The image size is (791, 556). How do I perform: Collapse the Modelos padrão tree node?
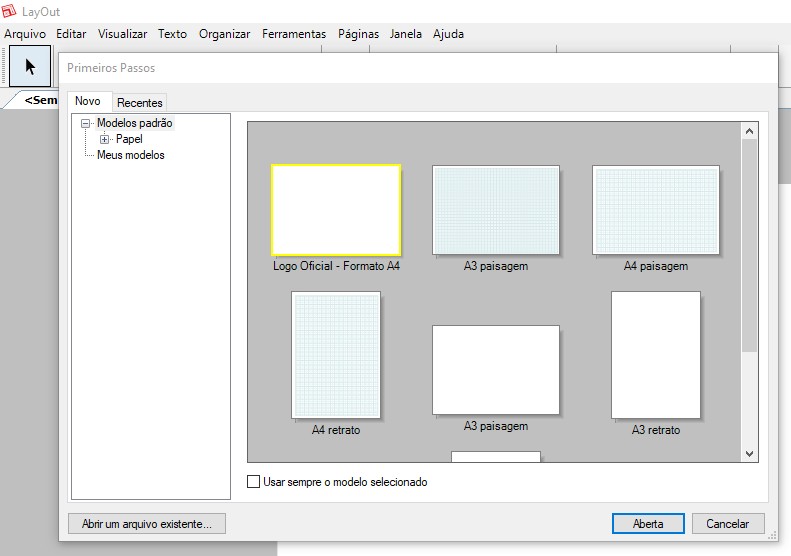85,123
